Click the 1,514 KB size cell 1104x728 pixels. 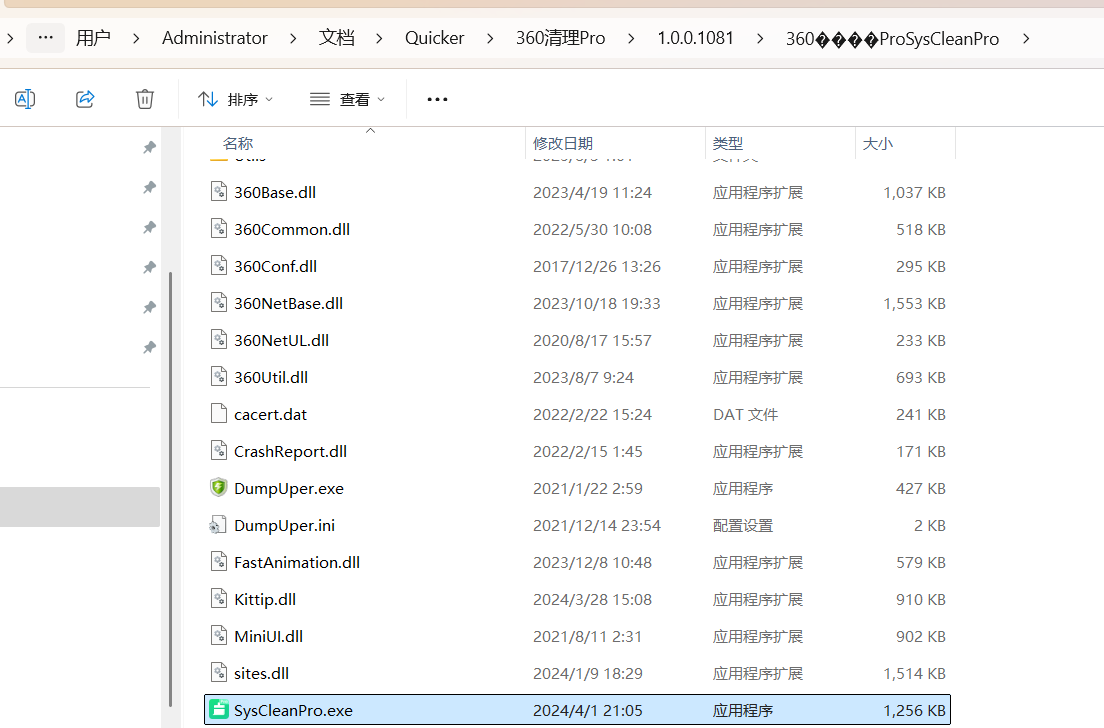click(914, 673)
